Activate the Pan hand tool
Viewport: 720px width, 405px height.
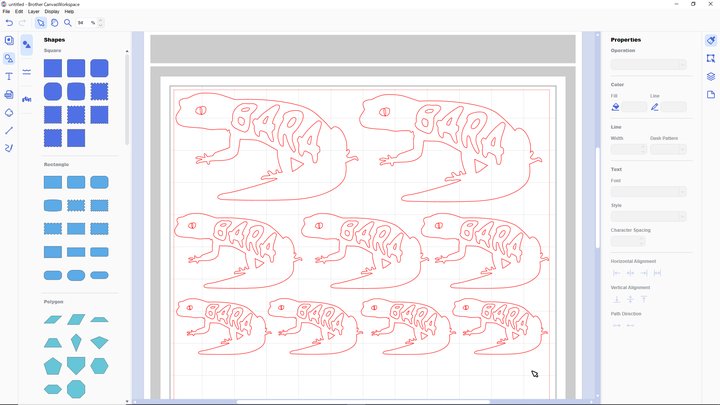(x=55, y=22)
